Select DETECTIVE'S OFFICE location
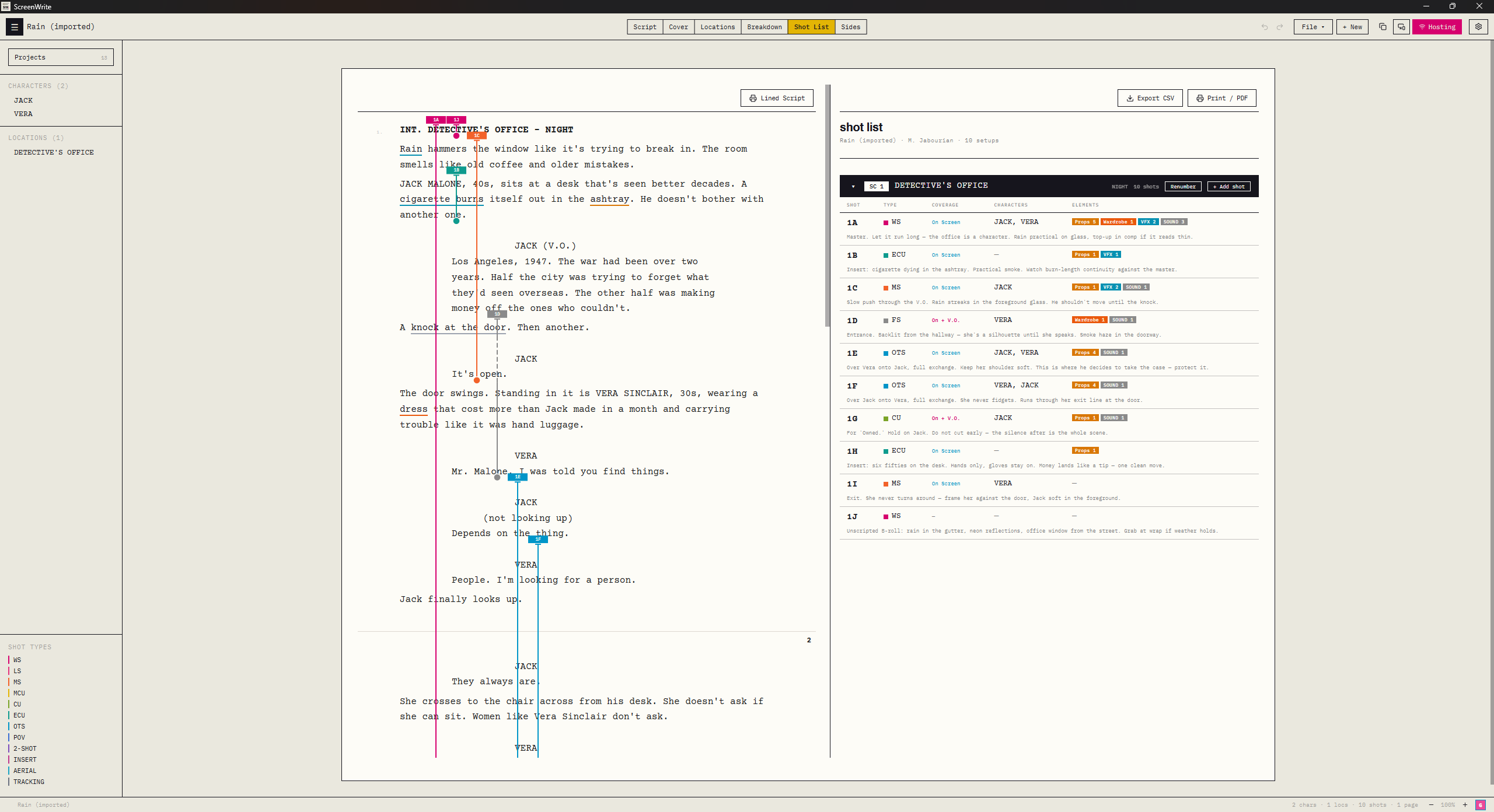This screenshot has height=812, width=1494. click(54, 152)
